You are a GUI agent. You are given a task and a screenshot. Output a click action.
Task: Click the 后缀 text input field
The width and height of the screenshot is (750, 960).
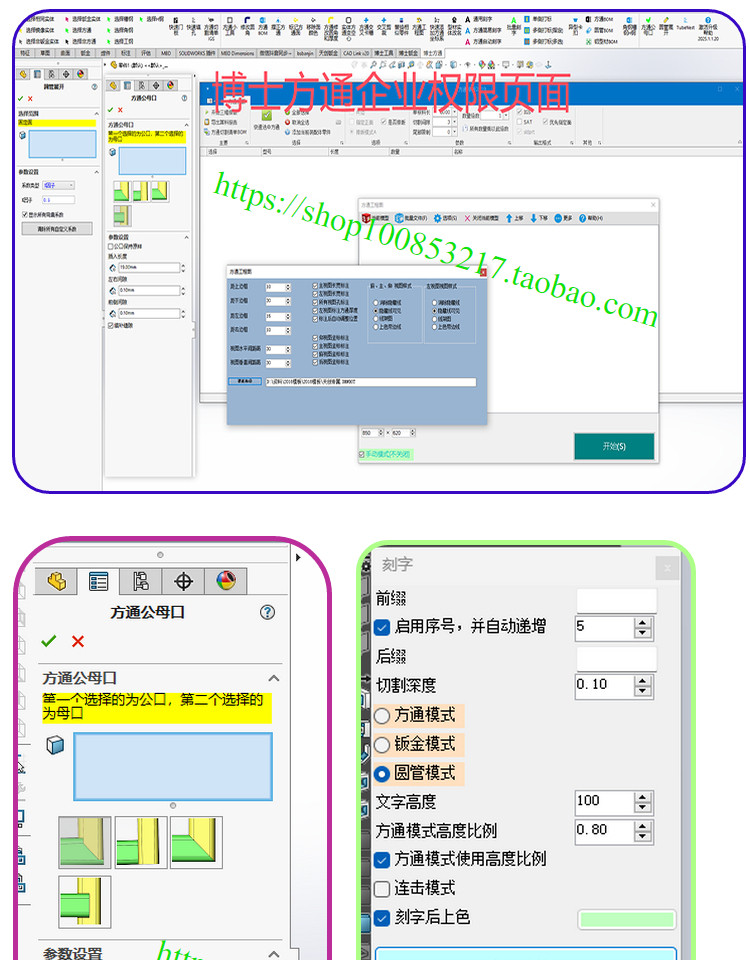coord(617,659)
